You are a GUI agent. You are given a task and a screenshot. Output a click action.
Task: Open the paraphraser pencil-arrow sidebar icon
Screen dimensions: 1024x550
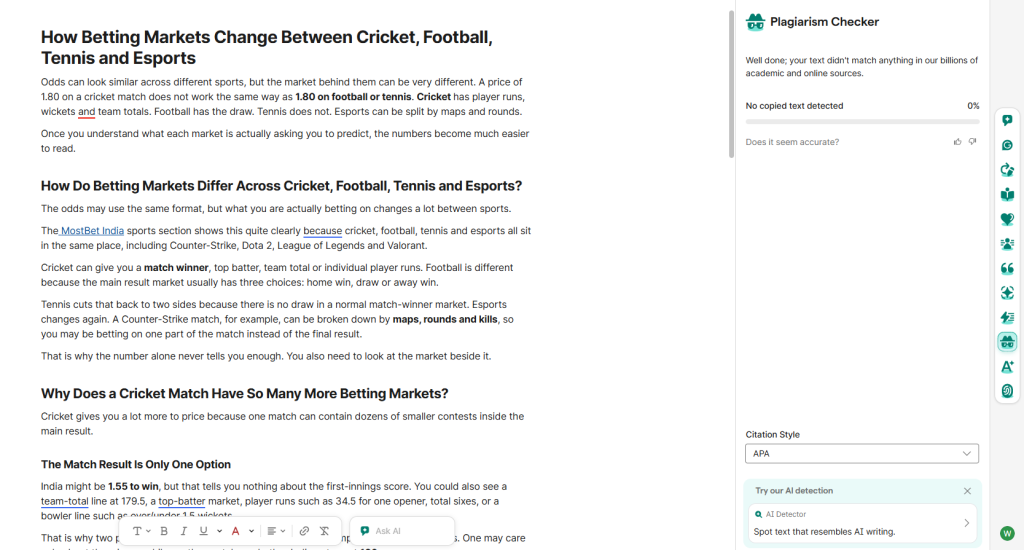tap(1007, 170)
